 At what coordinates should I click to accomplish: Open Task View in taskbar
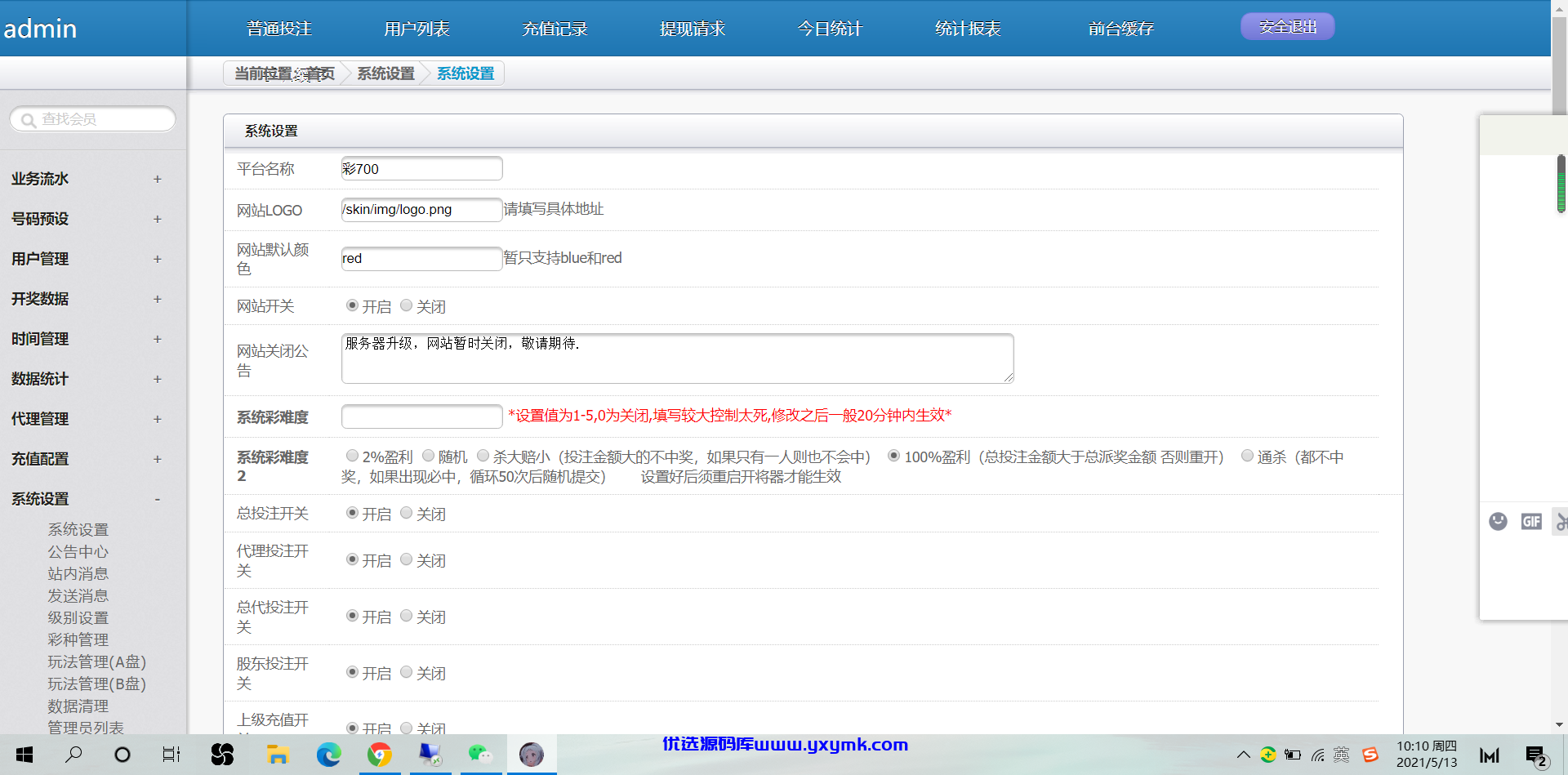tap(171, 755)
